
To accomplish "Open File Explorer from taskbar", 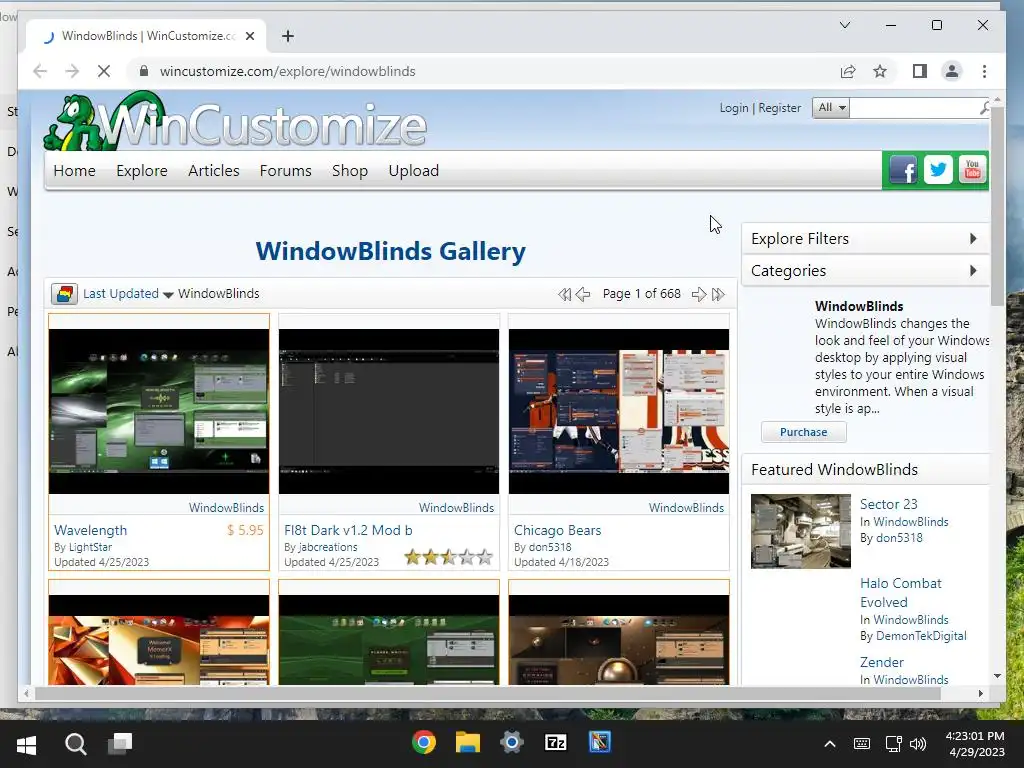I will point(468,743).
